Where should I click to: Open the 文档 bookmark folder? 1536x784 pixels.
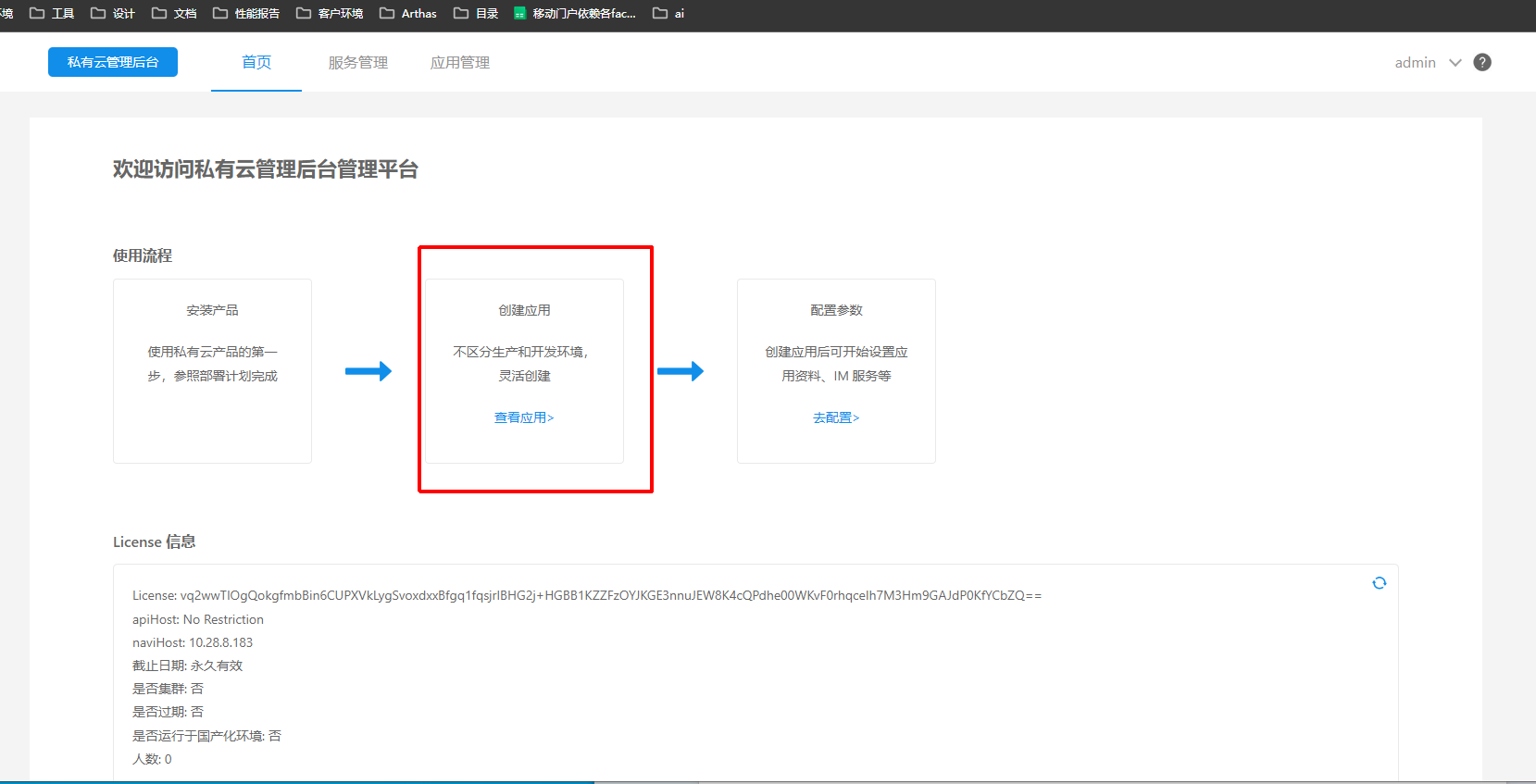click(x=174, y=13)
